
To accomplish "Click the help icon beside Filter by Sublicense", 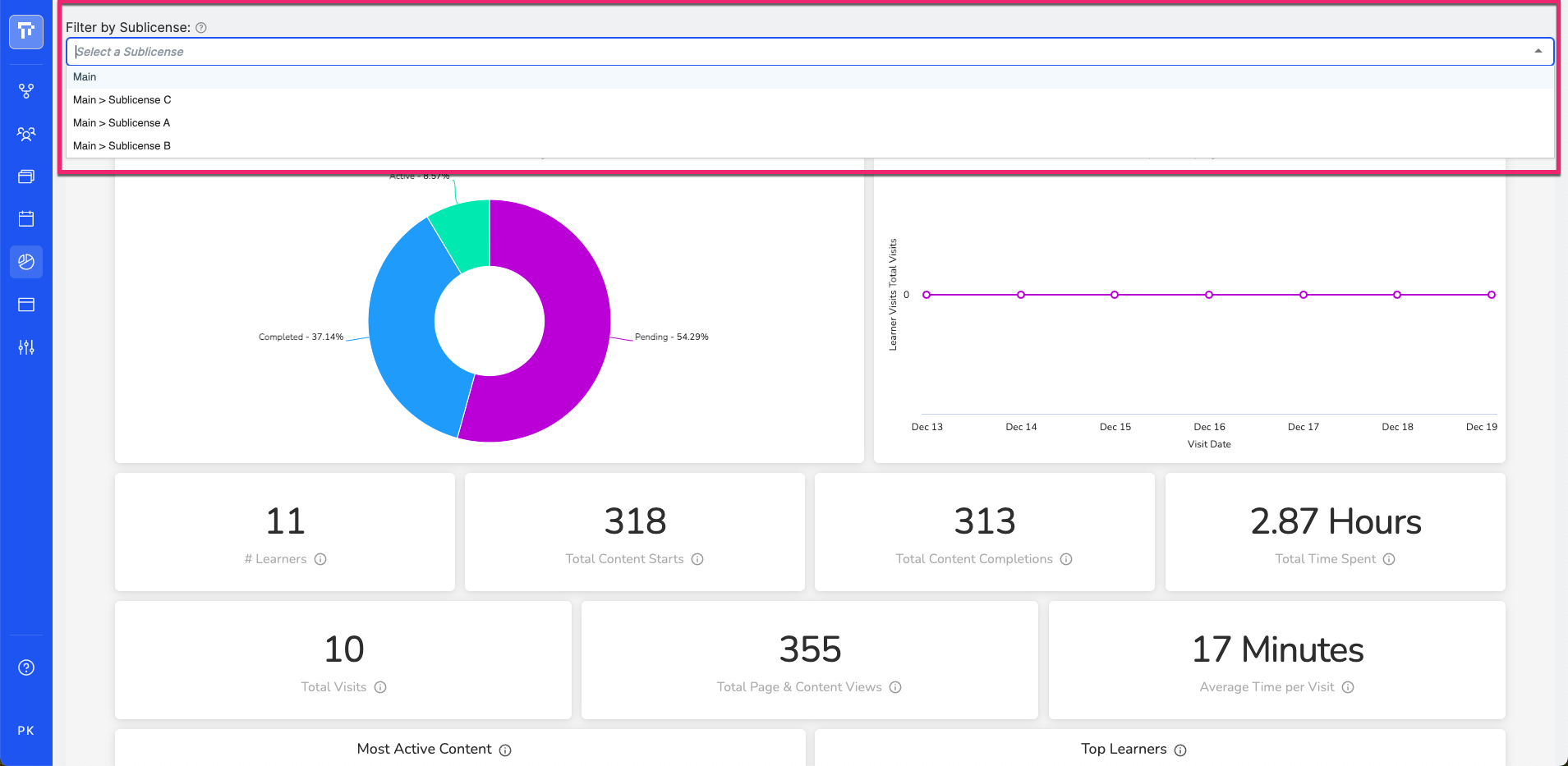I will point(201,28).
